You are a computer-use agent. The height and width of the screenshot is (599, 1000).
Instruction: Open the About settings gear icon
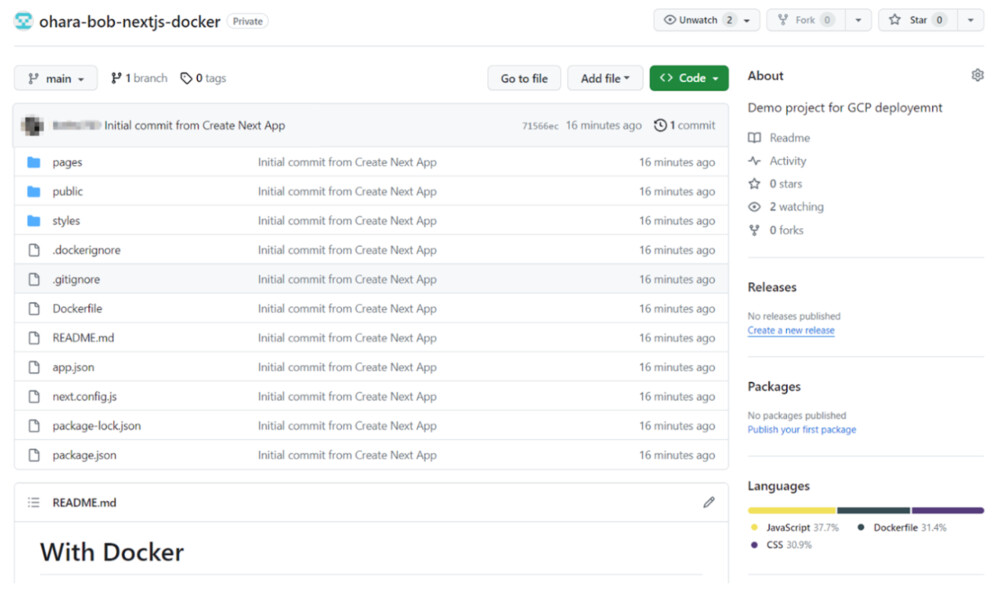tap(977, 76)
